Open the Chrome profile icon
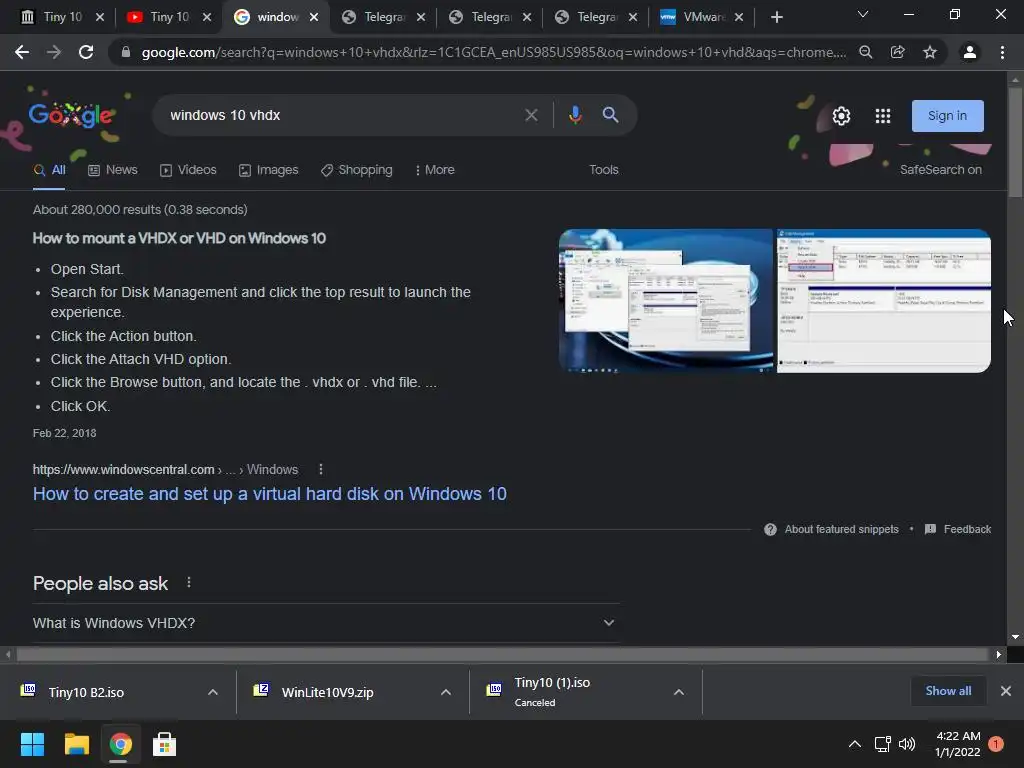This screenshot has height=768, width=1024. pyautogui.click(x=970, y=52)
